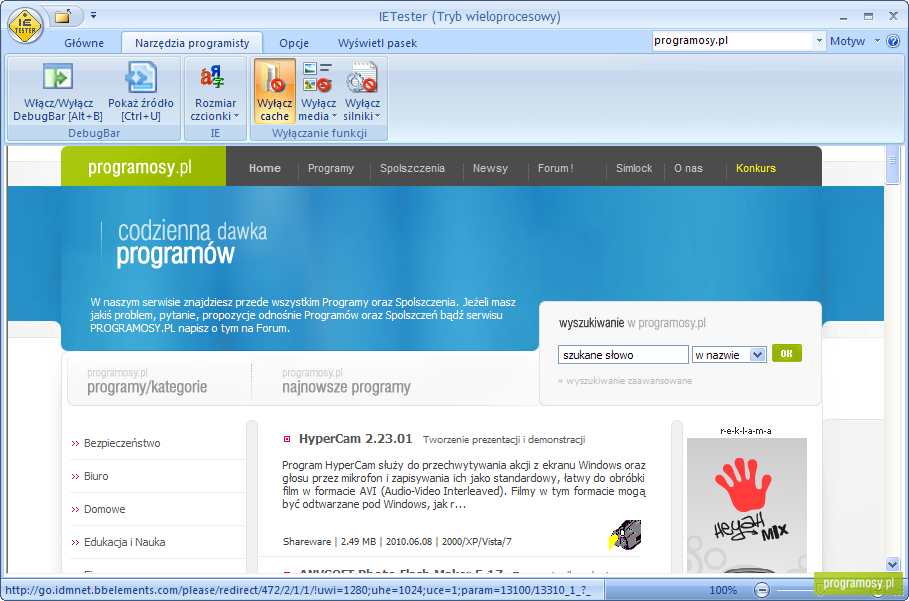Viewport: 909px width, 601px height.
Task: Switch to the Główne ribbon tab
Action: [84, 43]
